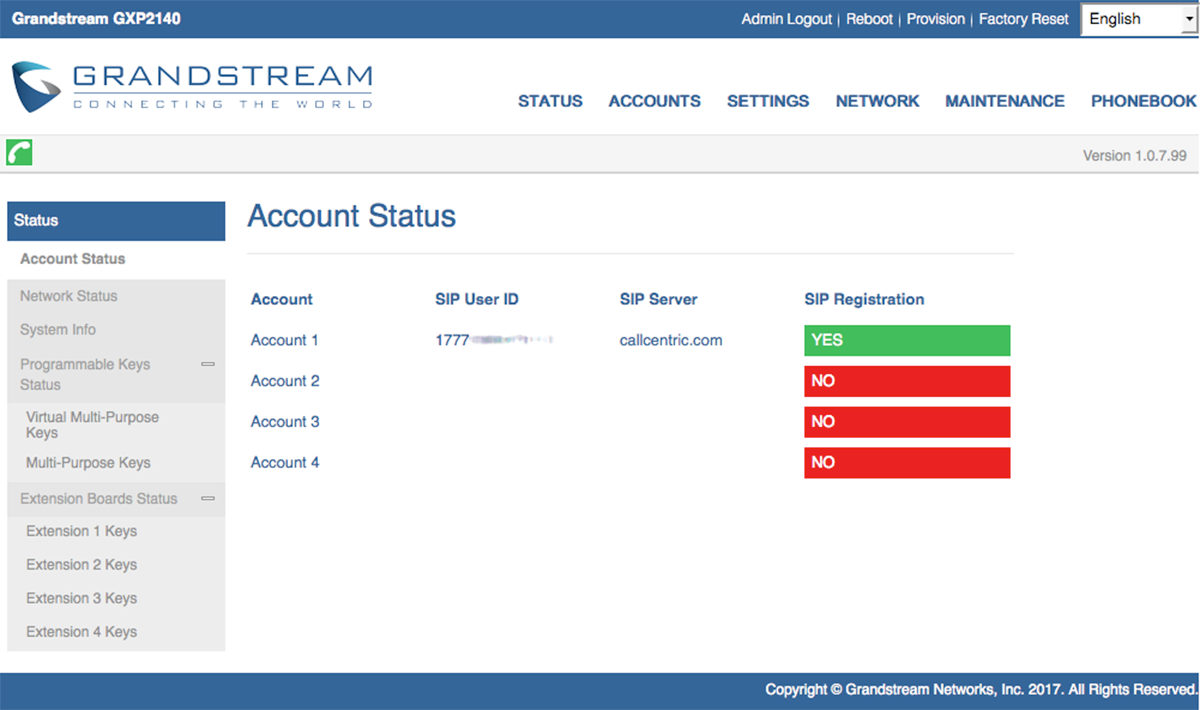Open Network Status in the sidebar
The width and height of the screenshot is (1200, 710).
[x=69, y=296]
